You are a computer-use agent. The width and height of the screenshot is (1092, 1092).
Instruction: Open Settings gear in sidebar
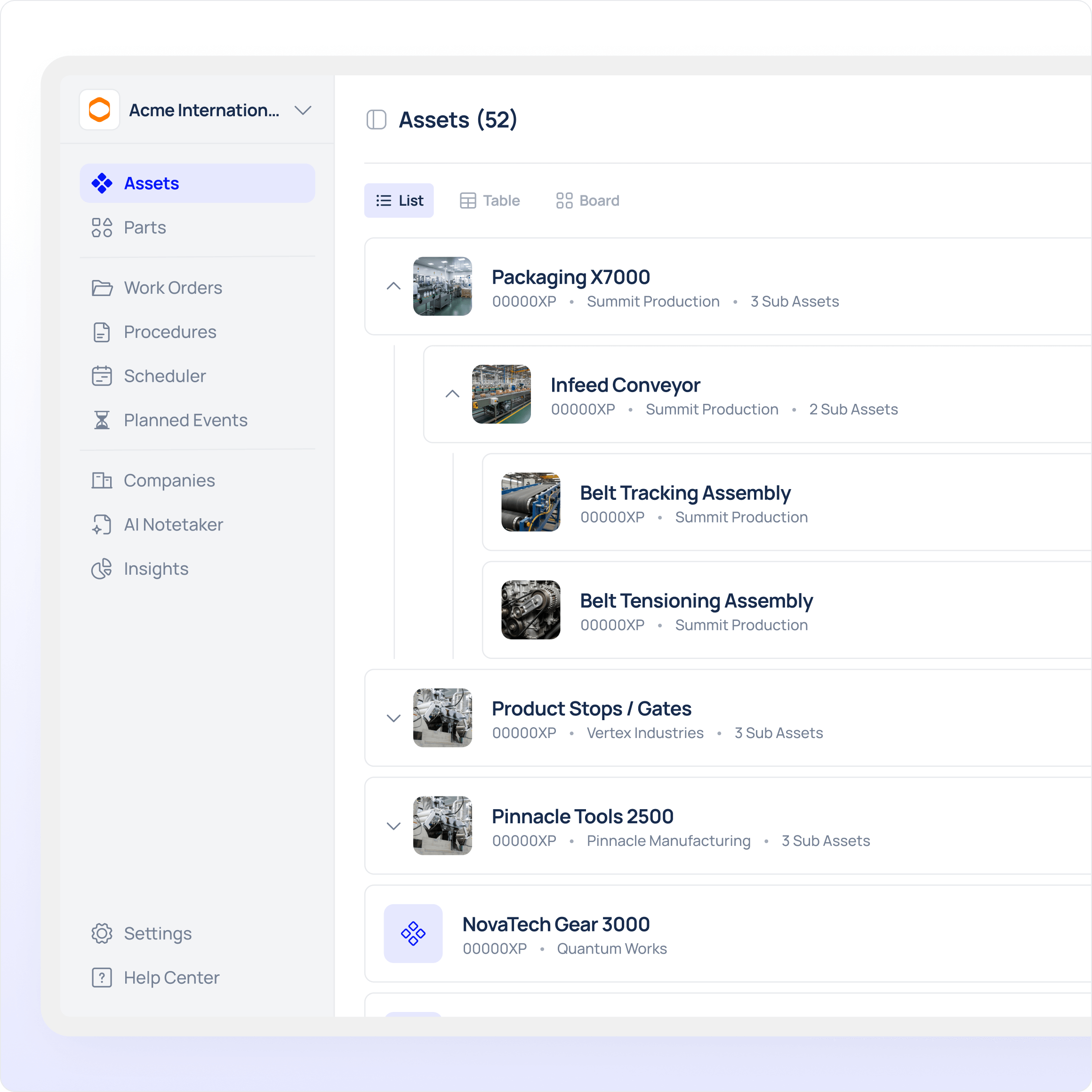(102, 933)
